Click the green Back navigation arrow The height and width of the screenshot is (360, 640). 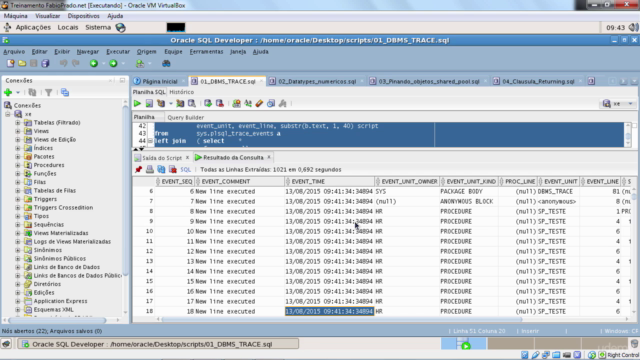click(94, 63)
